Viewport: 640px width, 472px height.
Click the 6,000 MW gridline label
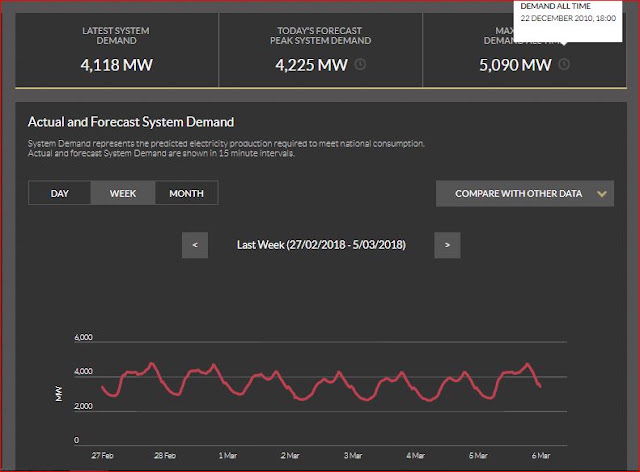point(83,337)
